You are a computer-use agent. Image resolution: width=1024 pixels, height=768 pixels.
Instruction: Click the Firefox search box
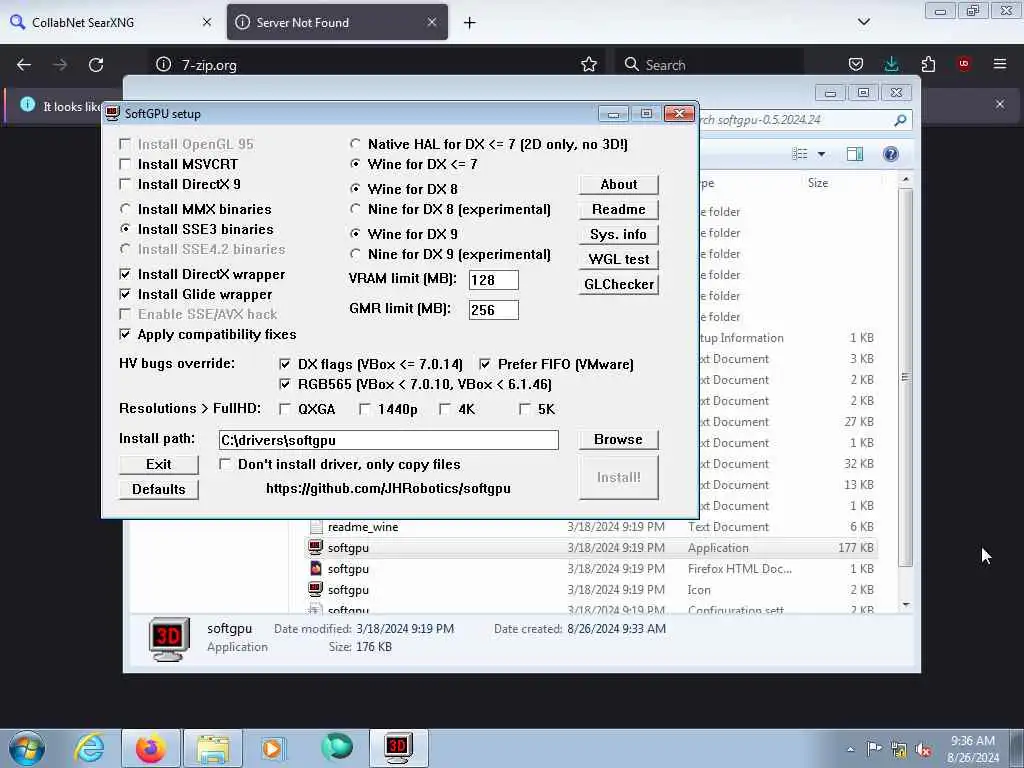[x=709, y=65]
